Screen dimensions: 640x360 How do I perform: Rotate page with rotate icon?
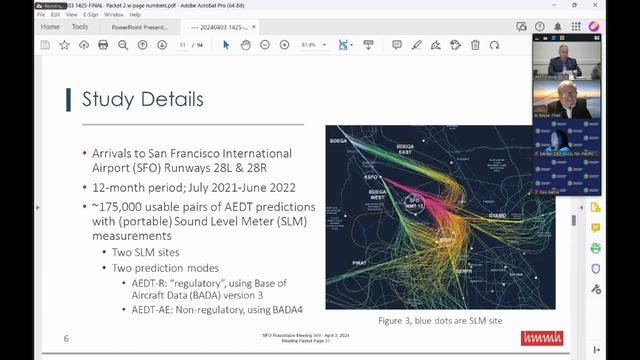[495, 45]
